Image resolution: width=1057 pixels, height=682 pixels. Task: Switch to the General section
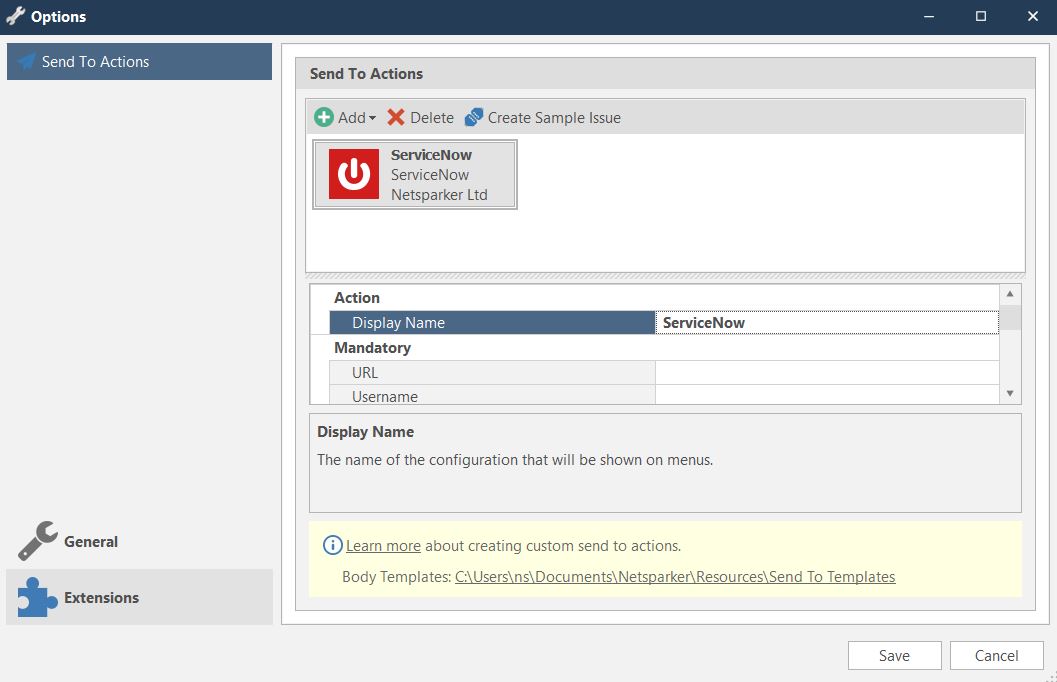(x=91, y=540)
